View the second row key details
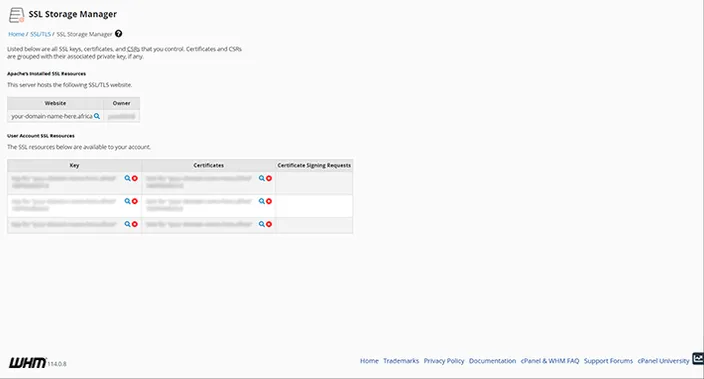The width and height of the screenshot is (704, 379). coord(128,201)
